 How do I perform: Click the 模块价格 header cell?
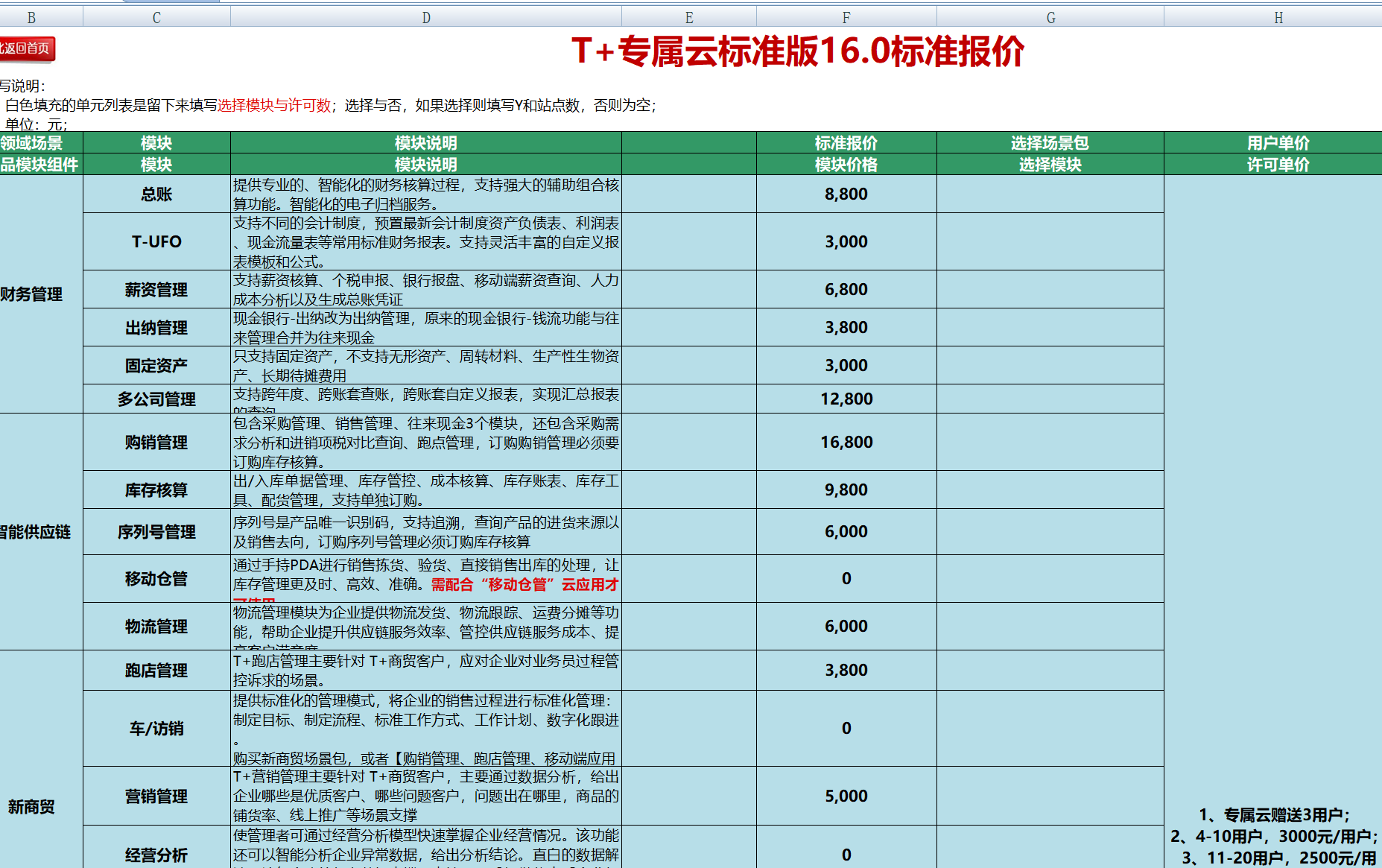click(x=846, y=165)
